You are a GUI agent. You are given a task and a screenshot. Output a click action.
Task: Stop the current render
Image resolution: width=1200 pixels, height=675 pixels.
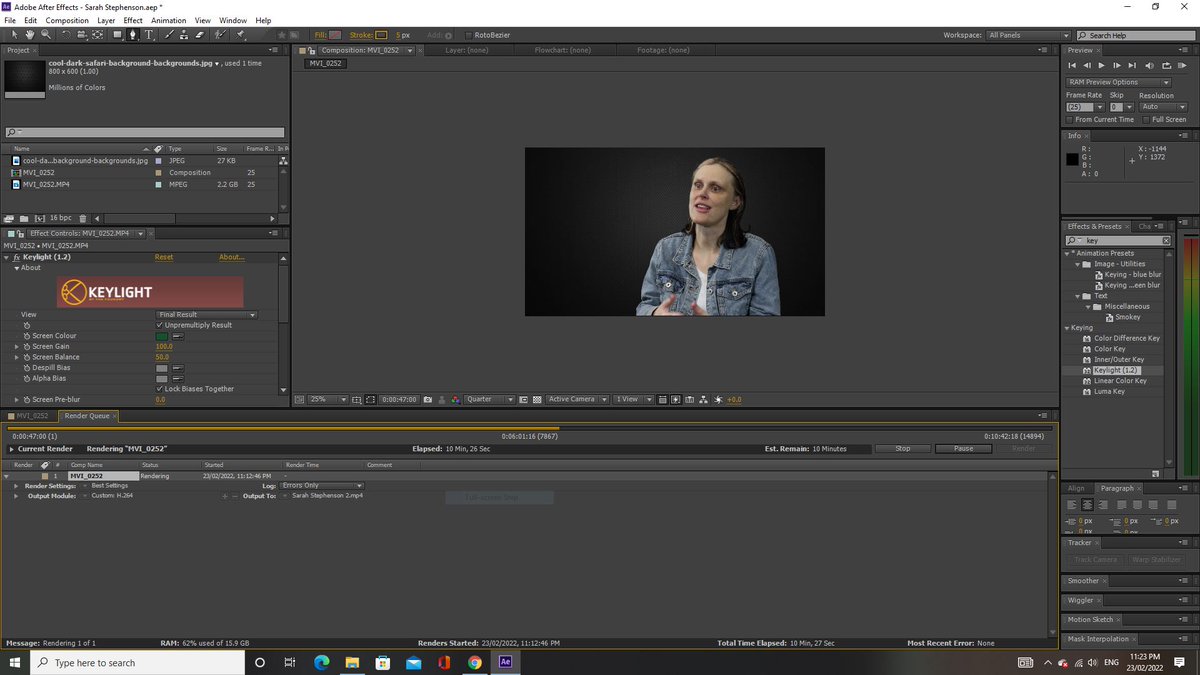[903, 449]
